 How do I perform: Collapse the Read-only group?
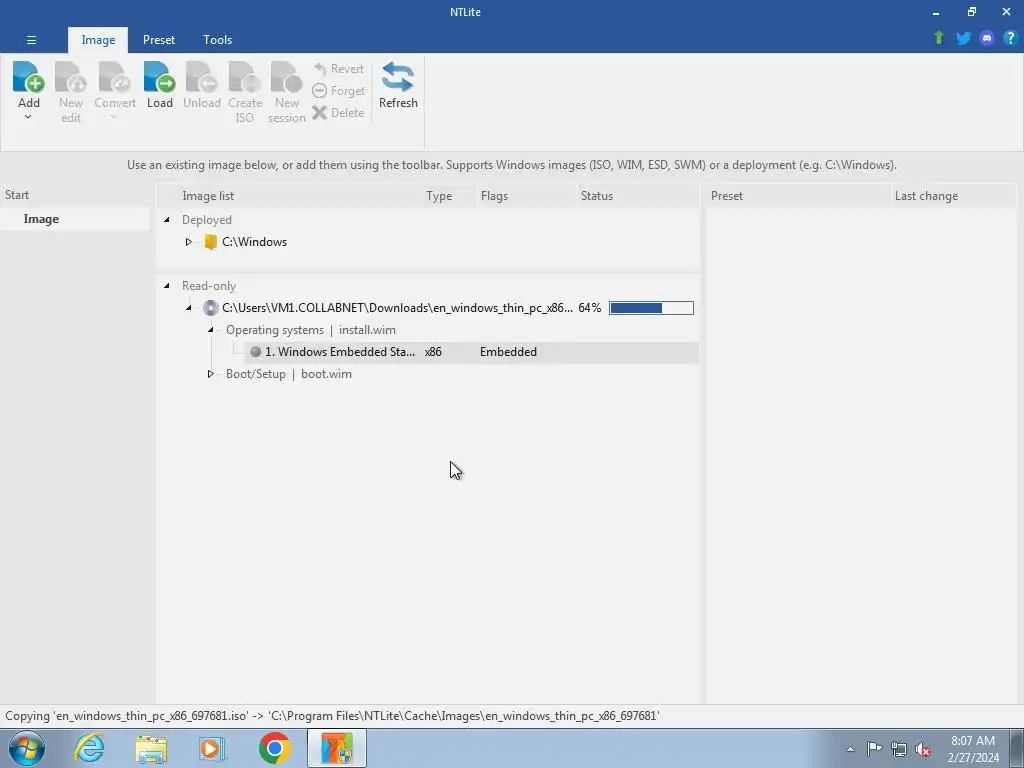(x=167, y=286)
